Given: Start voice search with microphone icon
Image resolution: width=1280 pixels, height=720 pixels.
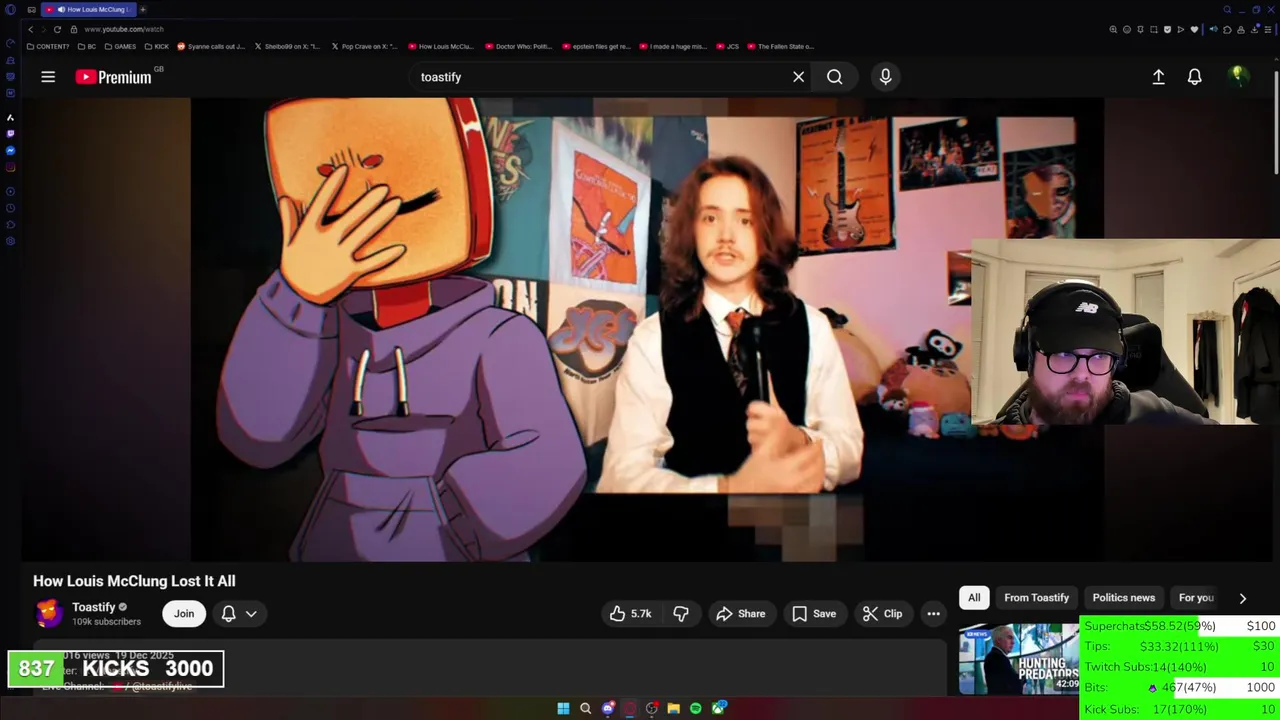Looking at the screenshot, I should click(x=885, y=77).
